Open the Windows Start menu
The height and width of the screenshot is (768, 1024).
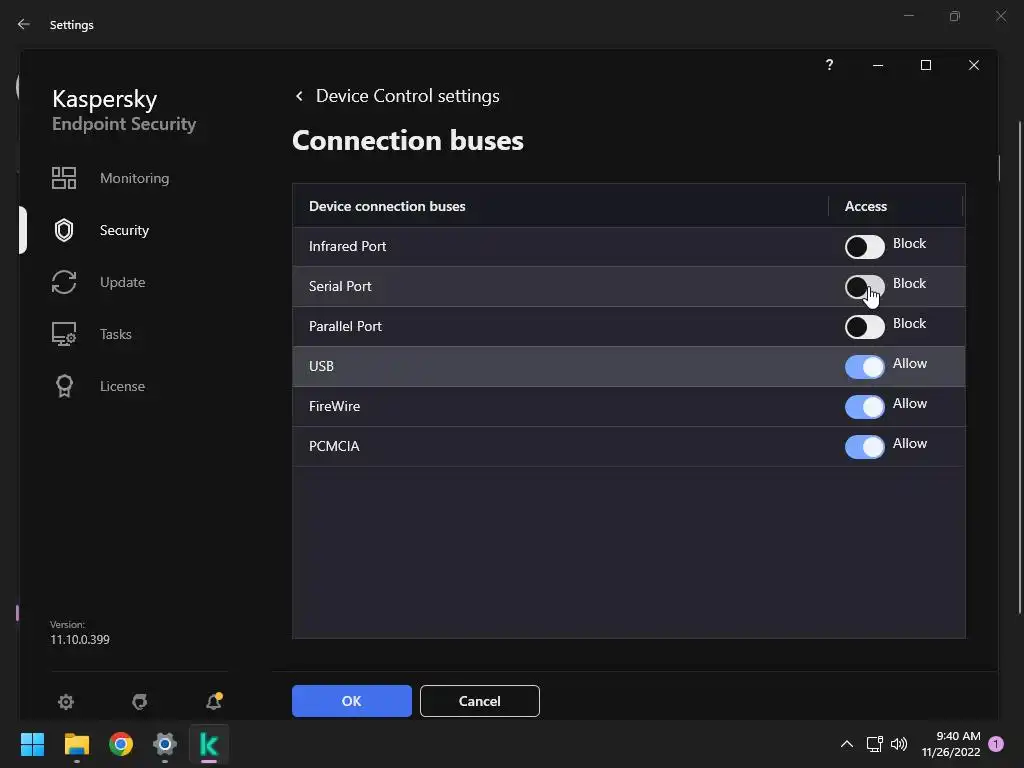[32, 744]
